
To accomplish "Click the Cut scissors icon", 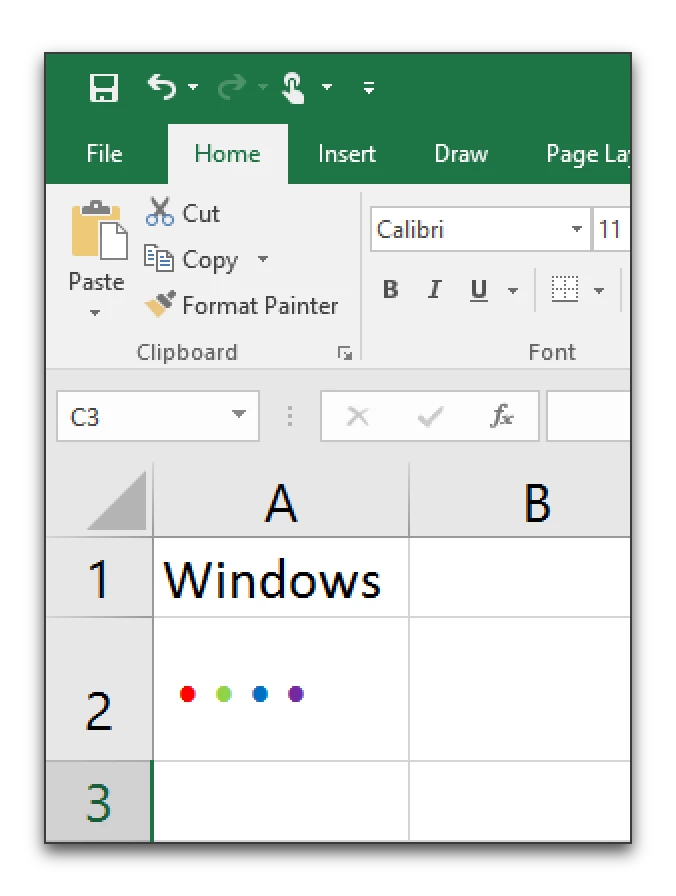I will point(159,211).
